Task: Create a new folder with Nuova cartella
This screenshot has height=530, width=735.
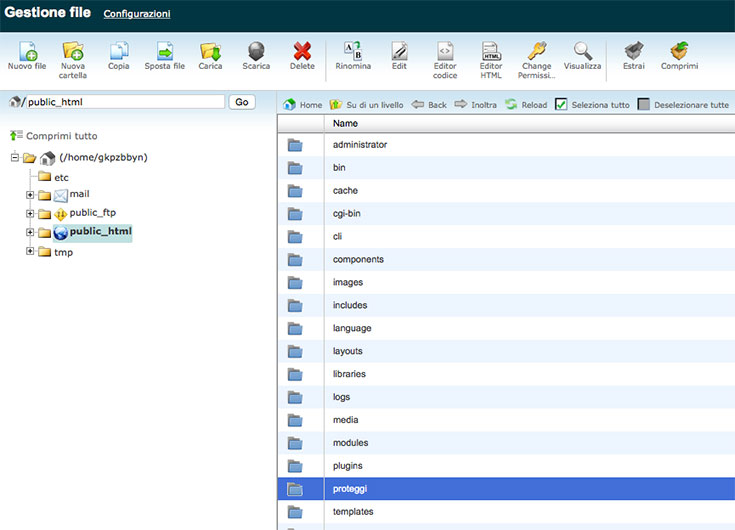Action: [x=73, y=60]
